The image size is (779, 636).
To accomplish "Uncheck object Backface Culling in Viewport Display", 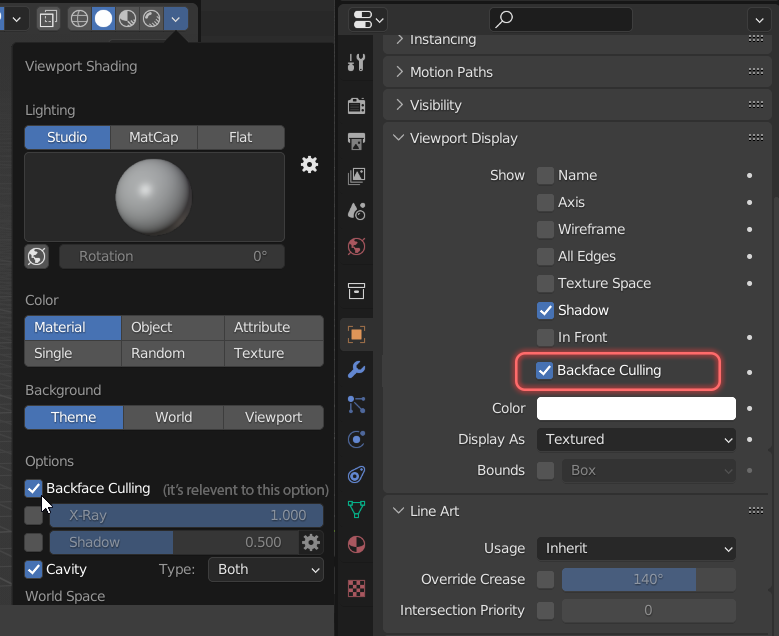I will tap(544, 370).
